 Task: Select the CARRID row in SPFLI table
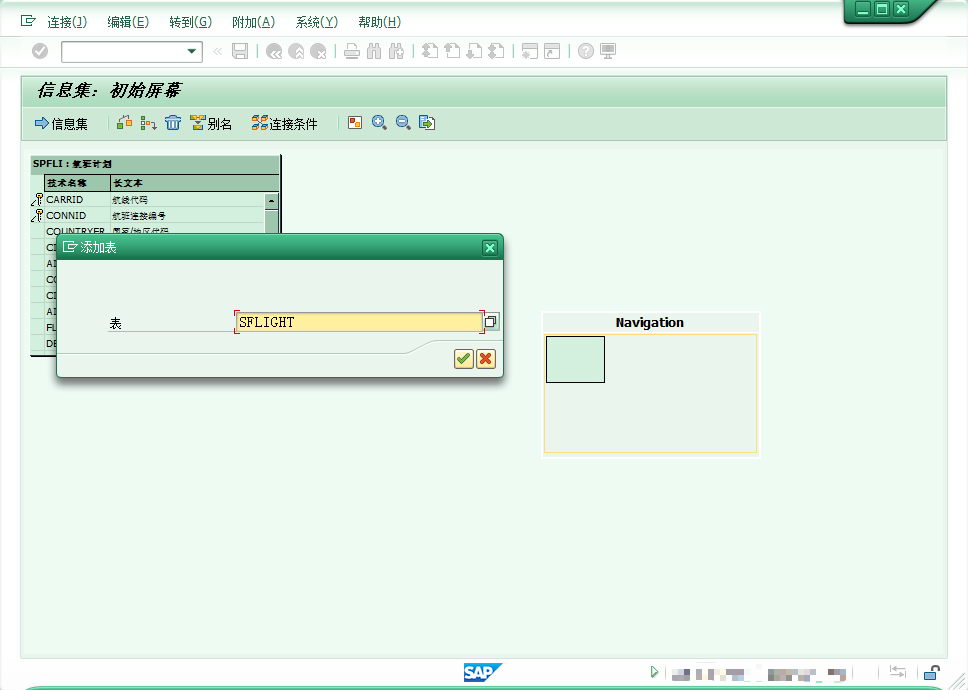148,199
